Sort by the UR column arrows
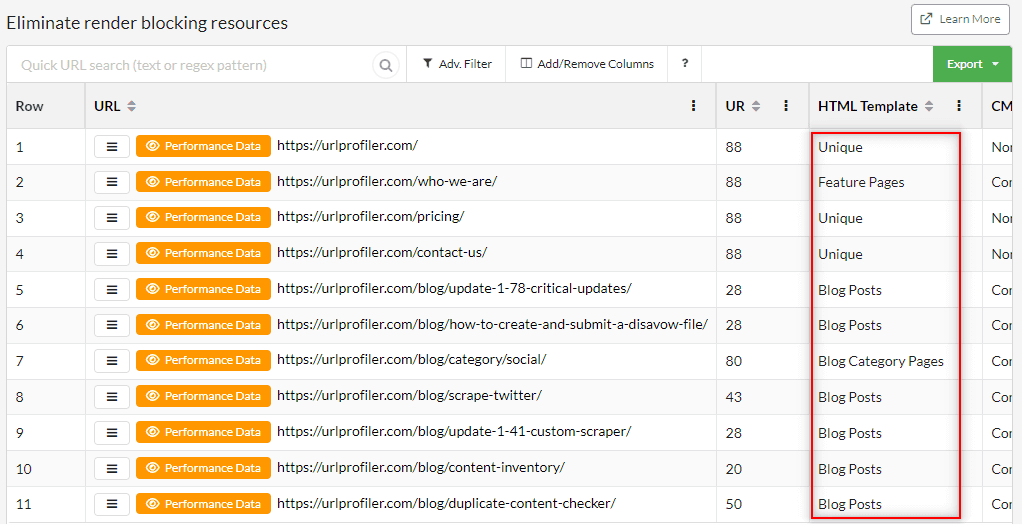1022x525 pixels. coord(756,106)
